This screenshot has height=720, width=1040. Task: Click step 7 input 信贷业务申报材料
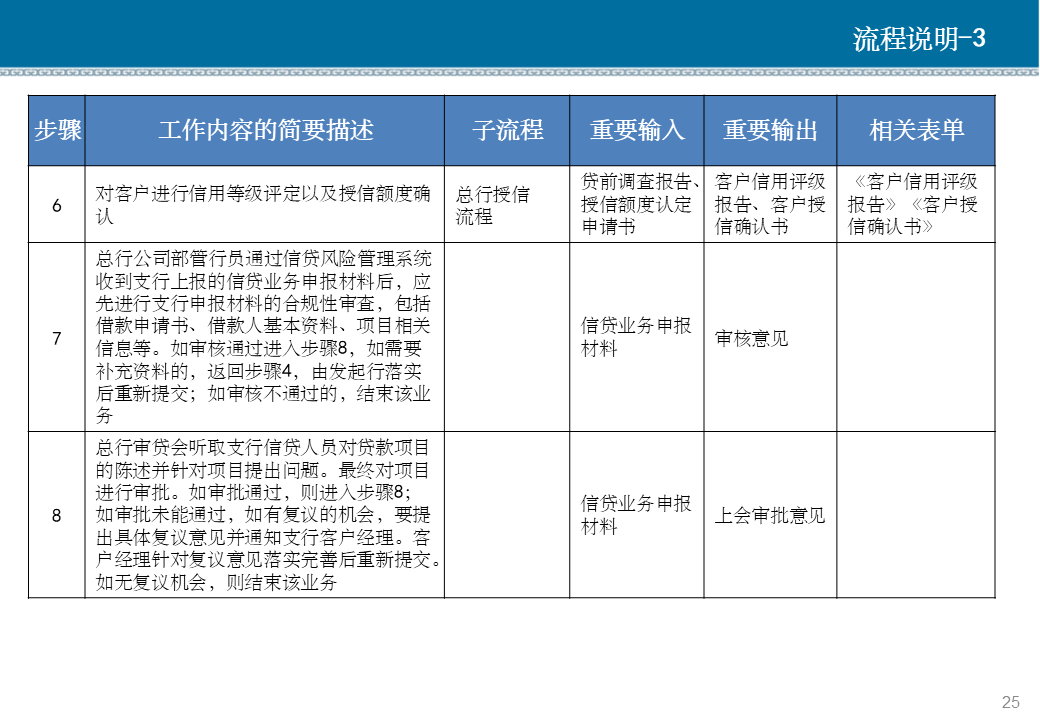pyautogui.click(x=636, y=337)
